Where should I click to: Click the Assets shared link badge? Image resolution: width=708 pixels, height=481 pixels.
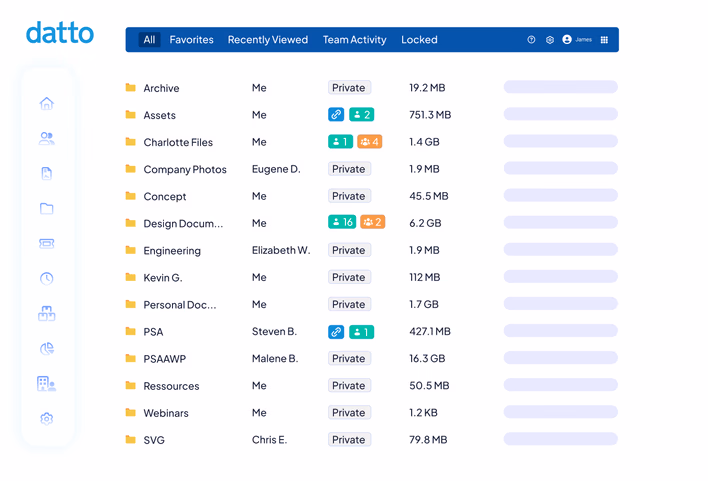point(336,115)
